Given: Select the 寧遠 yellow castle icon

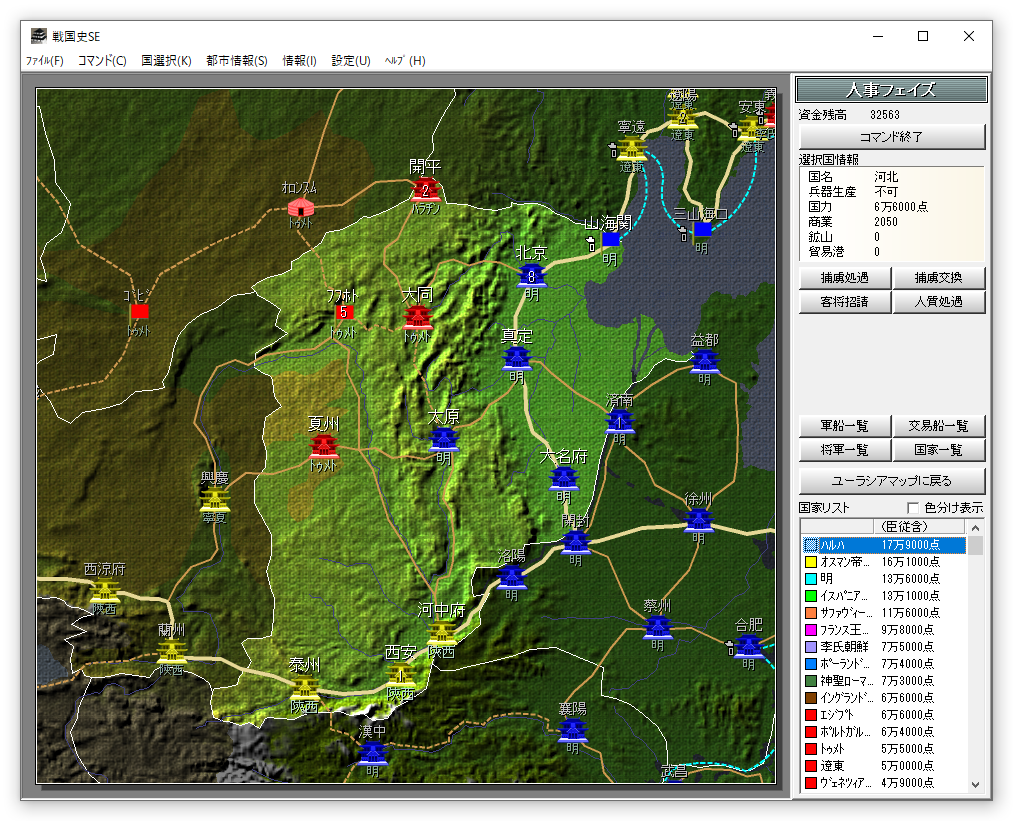Looking at the screenshot, I should (631, 149).
